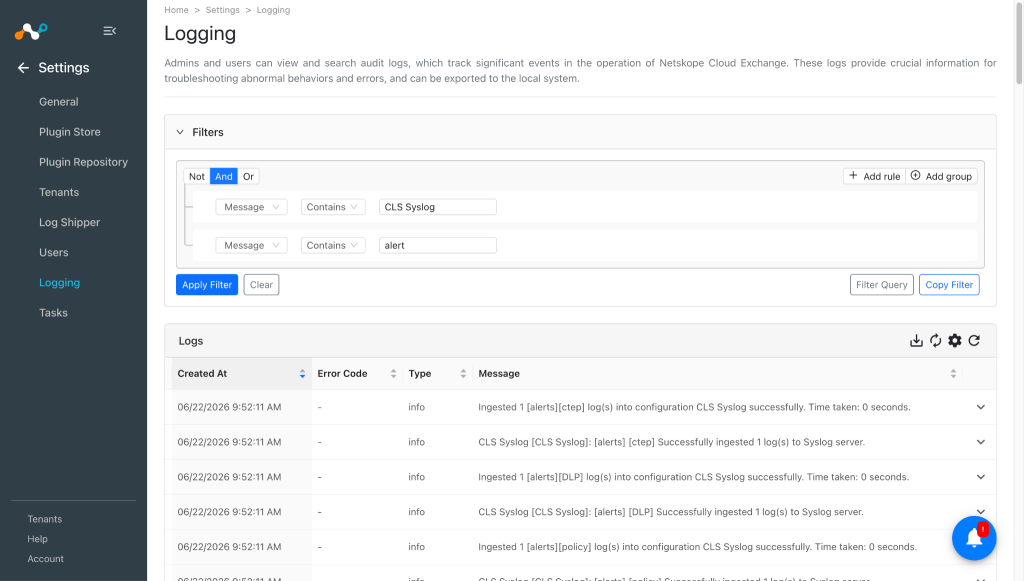Open Tasks settings

54,313
